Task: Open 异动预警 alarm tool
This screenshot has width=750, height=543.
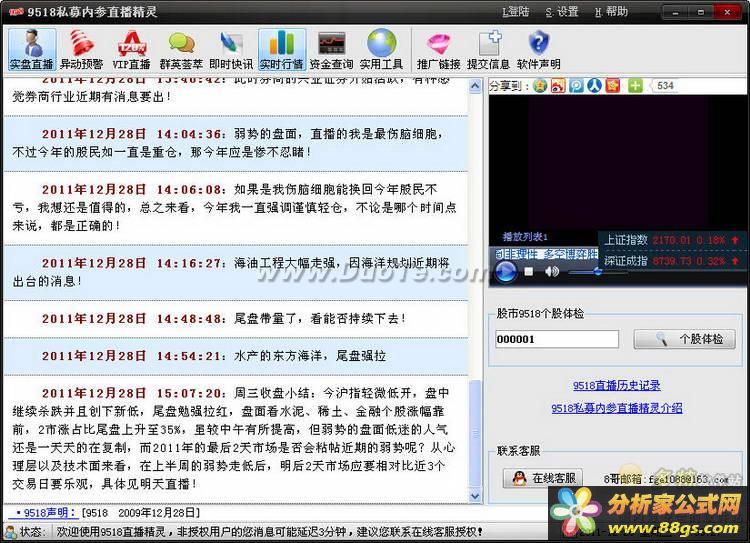Action: click(x=81, y=49)
